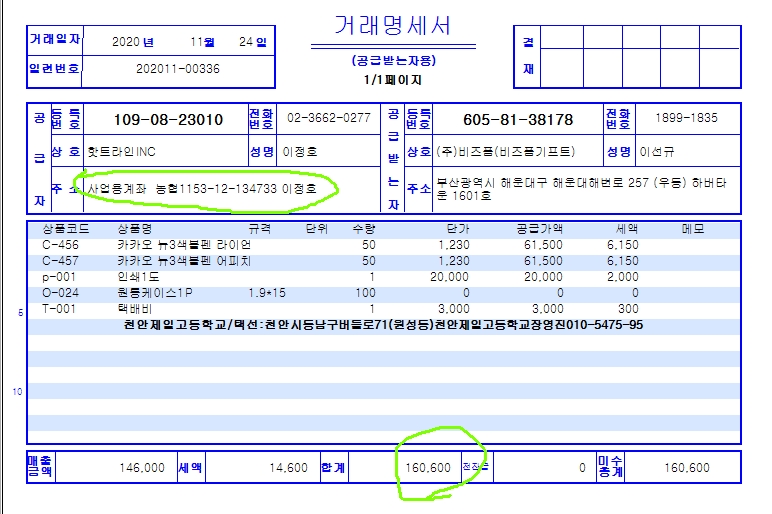
Task: Click the recipient name 이선규
Action: (660, 152)
